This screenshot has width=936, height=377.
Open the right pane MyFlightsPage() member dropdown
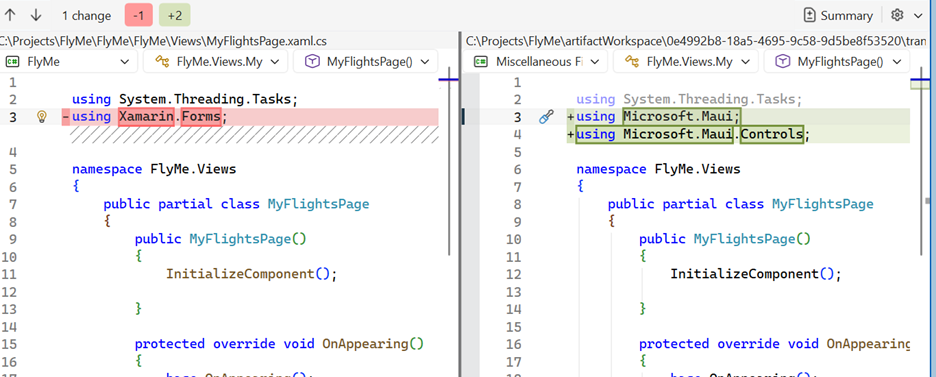click(x=836, y=61)
